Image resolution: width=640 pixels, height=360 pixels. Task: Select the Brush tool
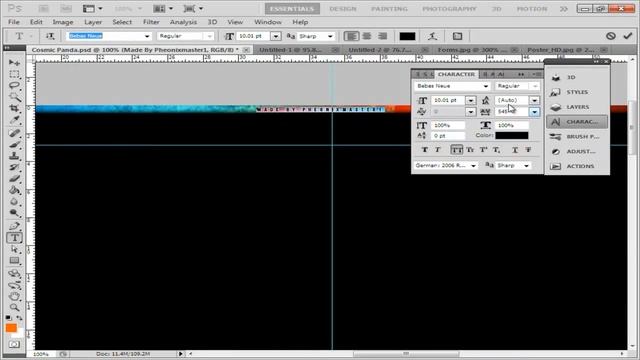pos(14,144)
